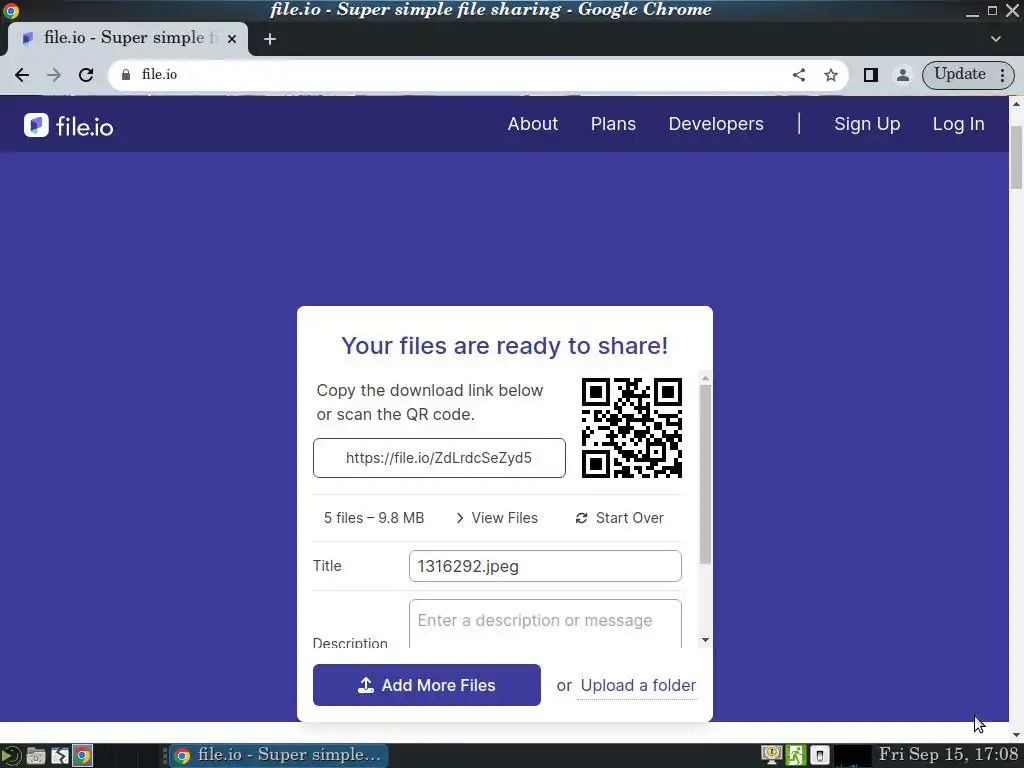Reload the page with the refresh icon

[x=86, y=75]
